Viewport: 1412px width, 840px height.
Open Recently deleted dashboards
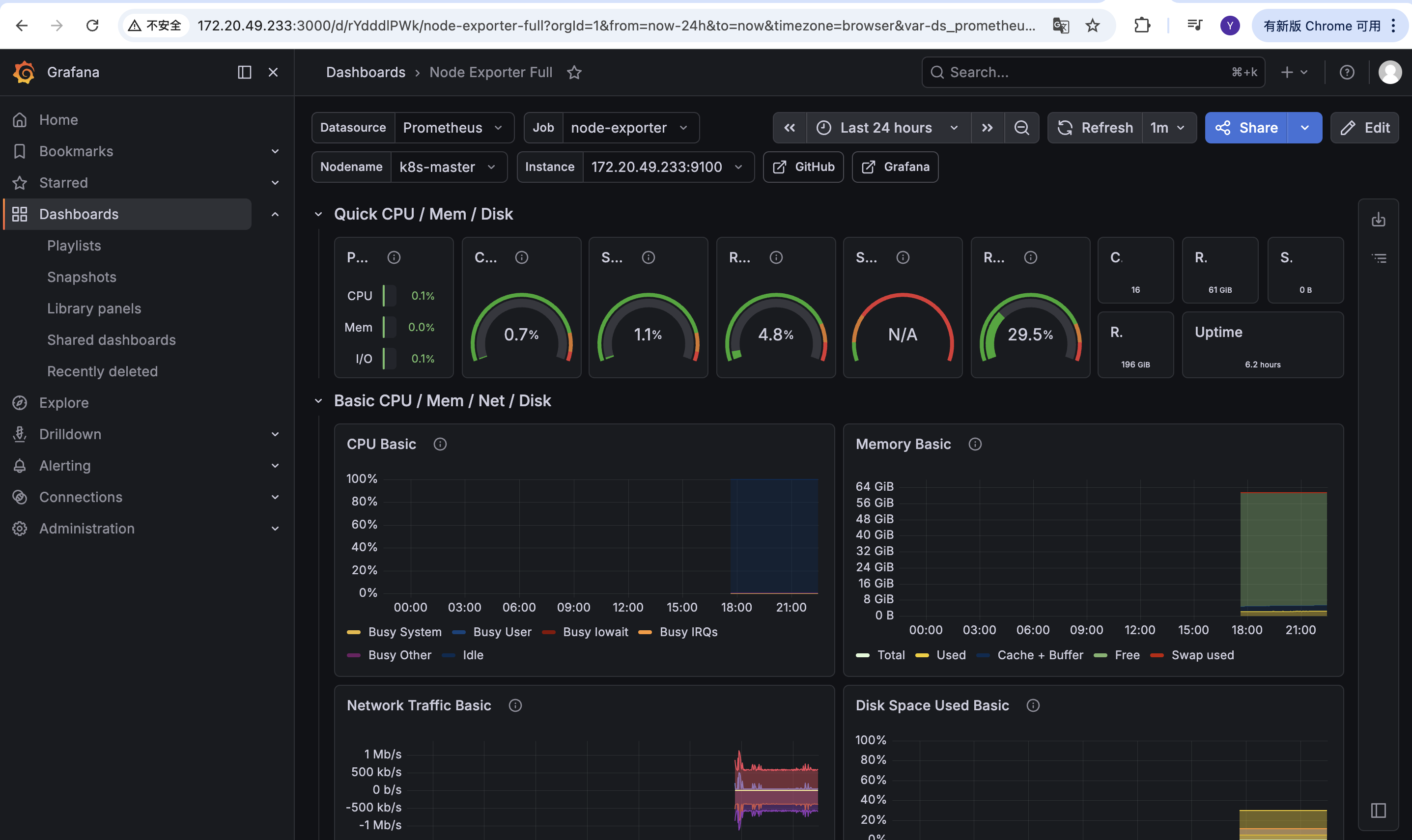tap(102, 371)
